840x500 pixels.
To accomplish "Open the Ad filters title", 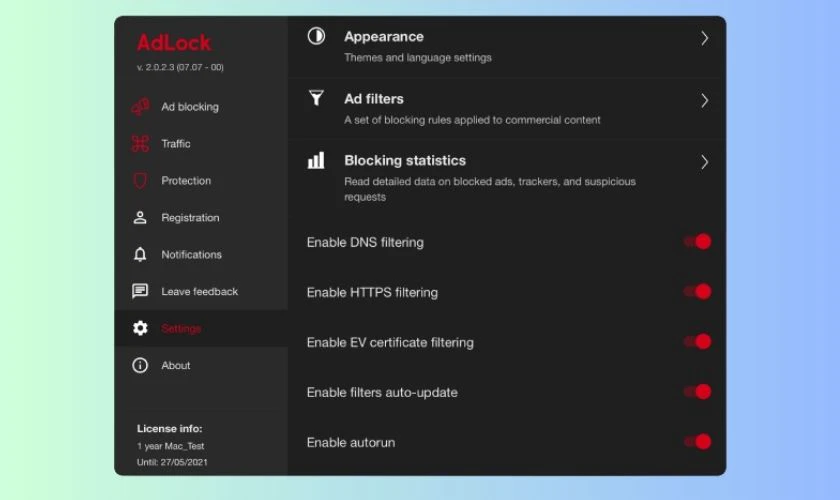I will tap(373, 99).
